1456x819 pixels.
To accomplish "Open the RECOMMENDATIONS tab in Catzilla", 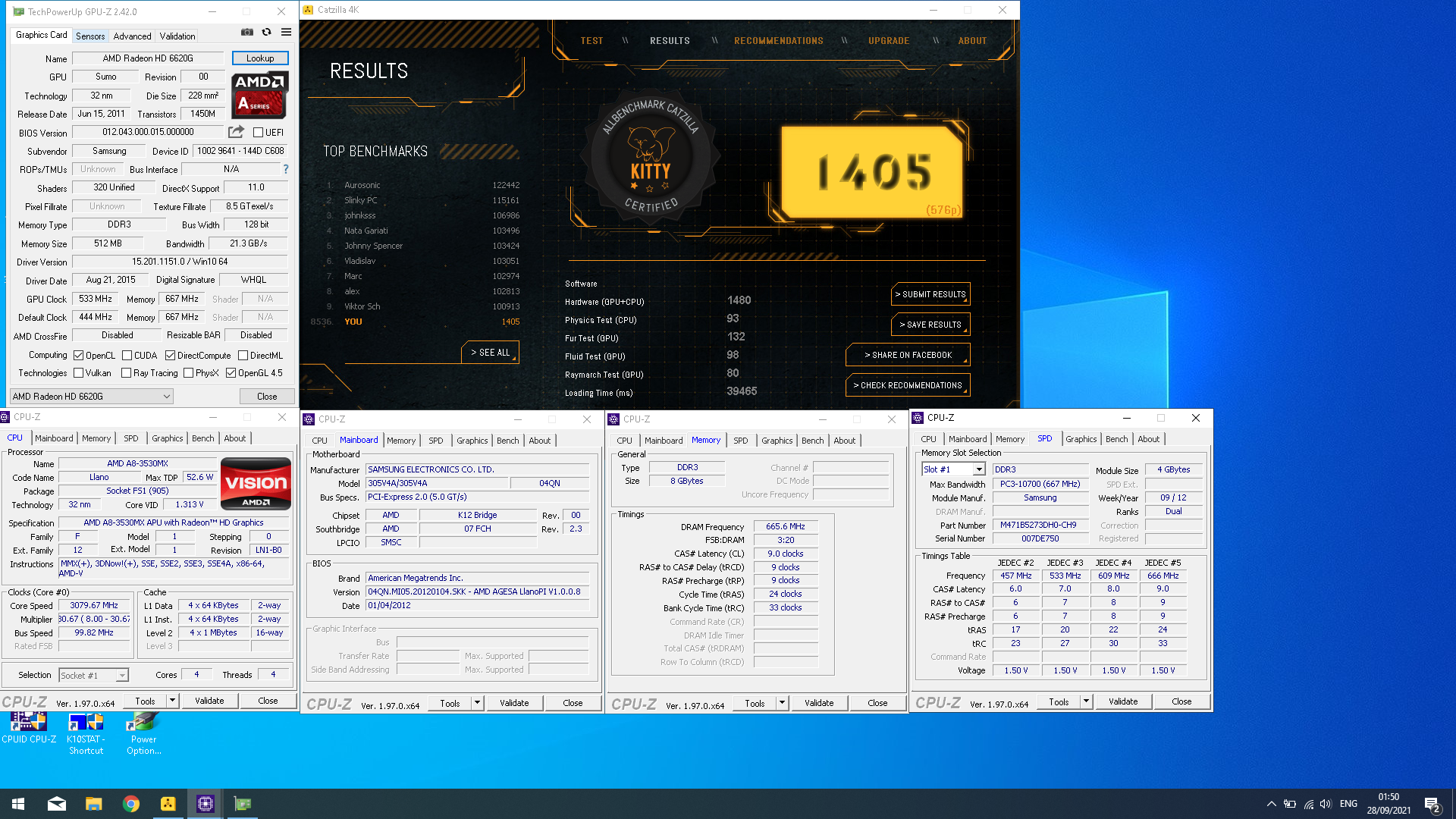I will pyautogui.click(x=779, y=41).
